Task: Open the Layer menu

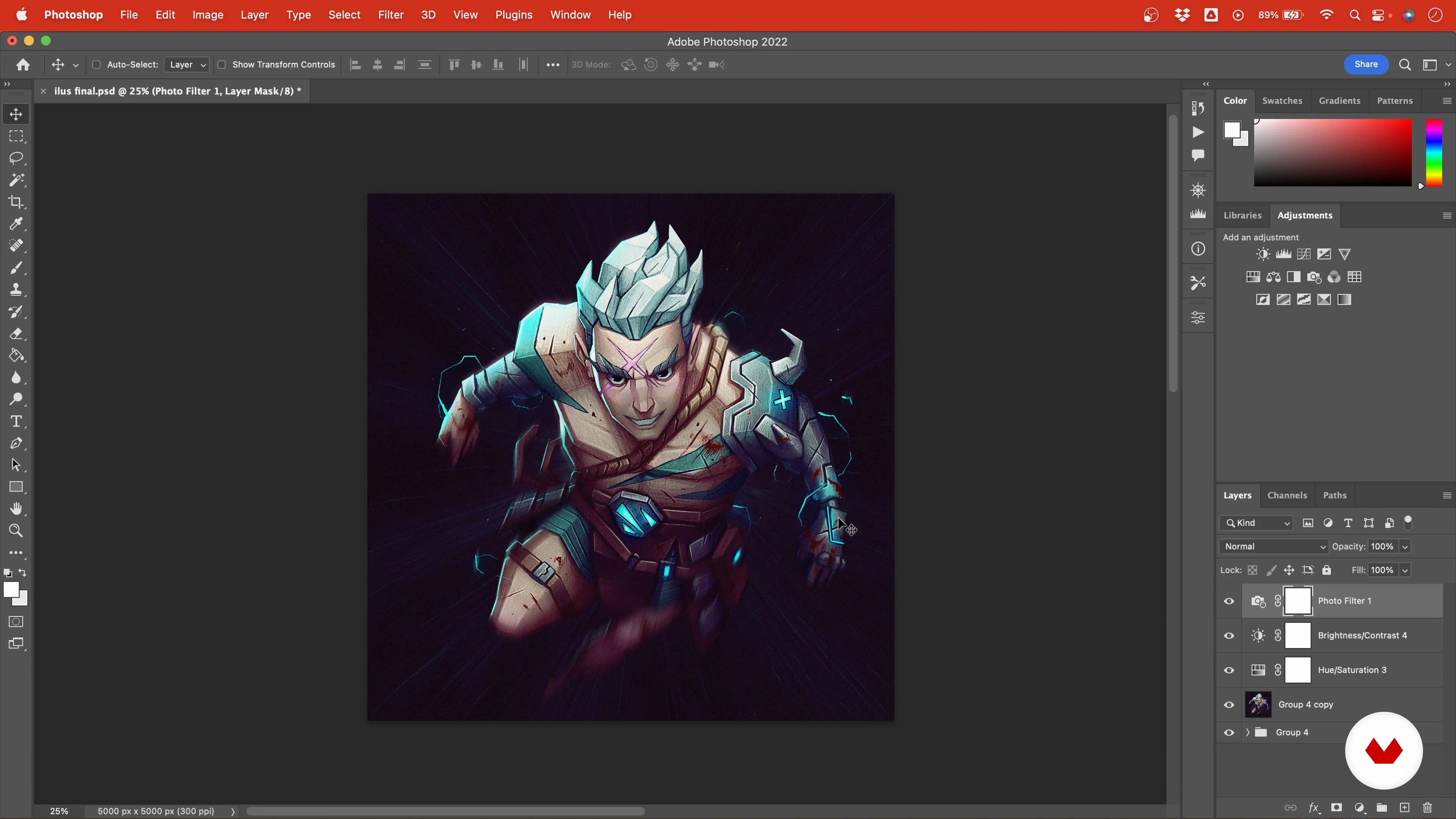Action: click(254, 15)
